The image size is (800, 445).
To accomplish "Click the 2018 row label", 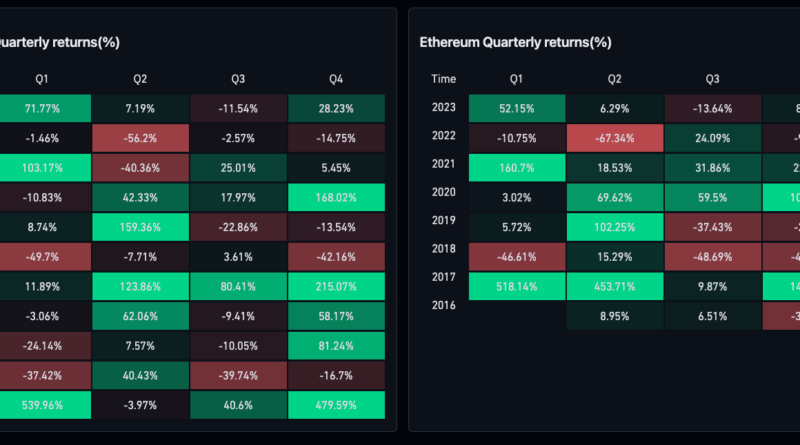I will [x=443, y=248].
